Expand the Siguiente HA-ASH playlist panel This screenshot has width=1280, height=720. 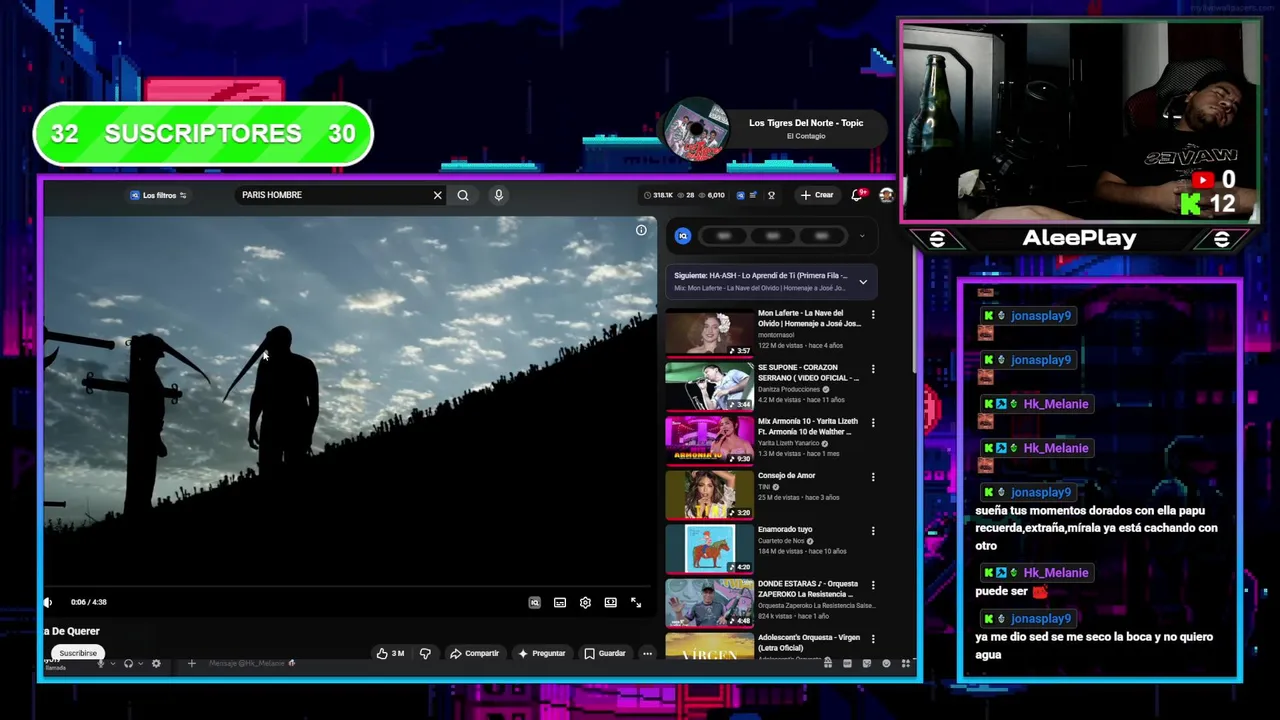(x=863, y=282)
